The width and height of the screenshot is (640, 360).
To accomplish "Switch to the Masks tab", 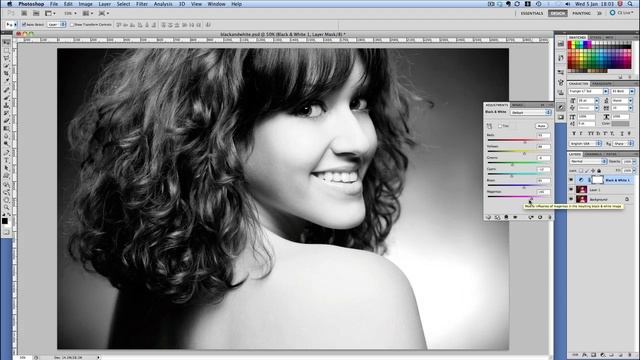I will point(517,105).
